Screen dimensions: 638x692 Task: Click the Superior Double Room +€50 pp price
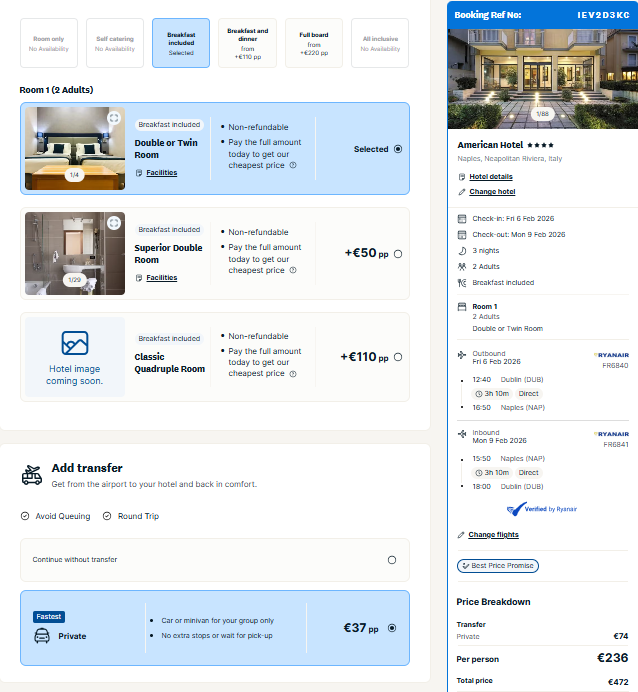click(x=366, y=253)
